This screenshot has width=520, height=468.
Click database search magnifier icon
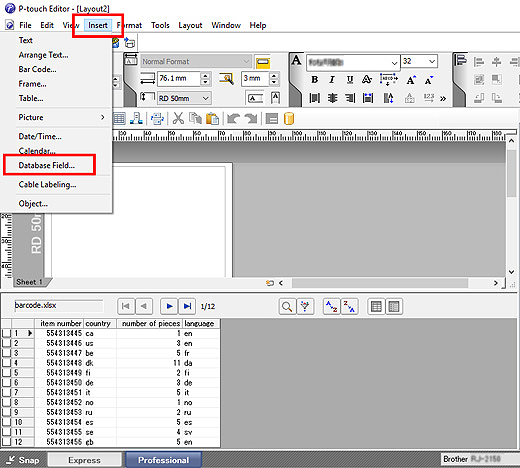pos(287,306)
